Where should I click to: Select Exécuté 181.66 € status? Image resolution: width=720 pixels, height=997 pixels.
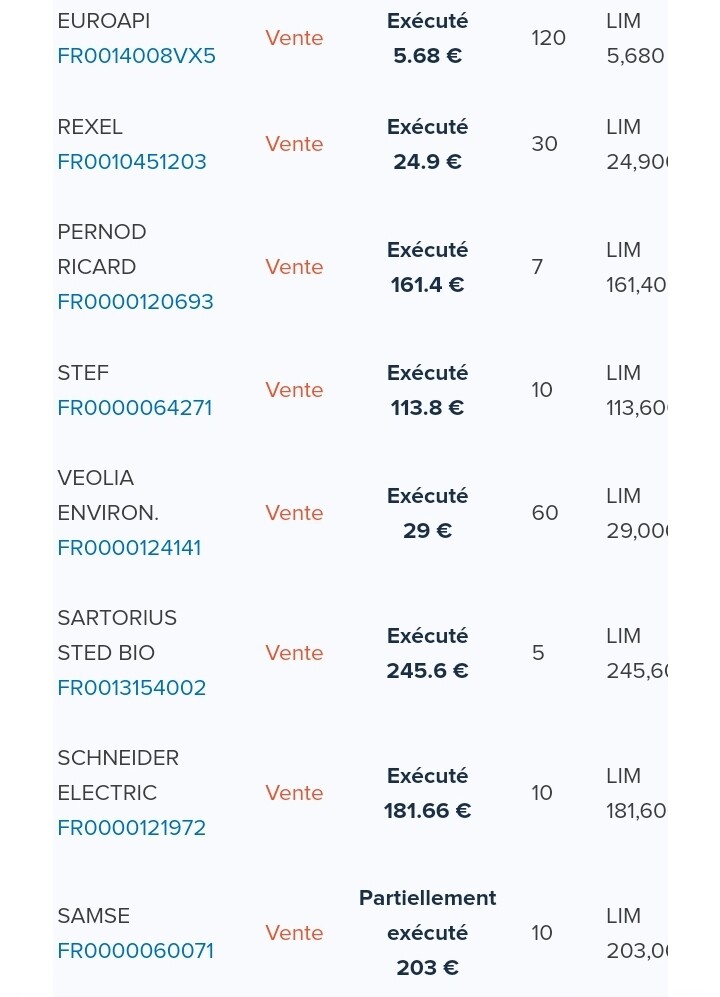(x=427, y=793)
